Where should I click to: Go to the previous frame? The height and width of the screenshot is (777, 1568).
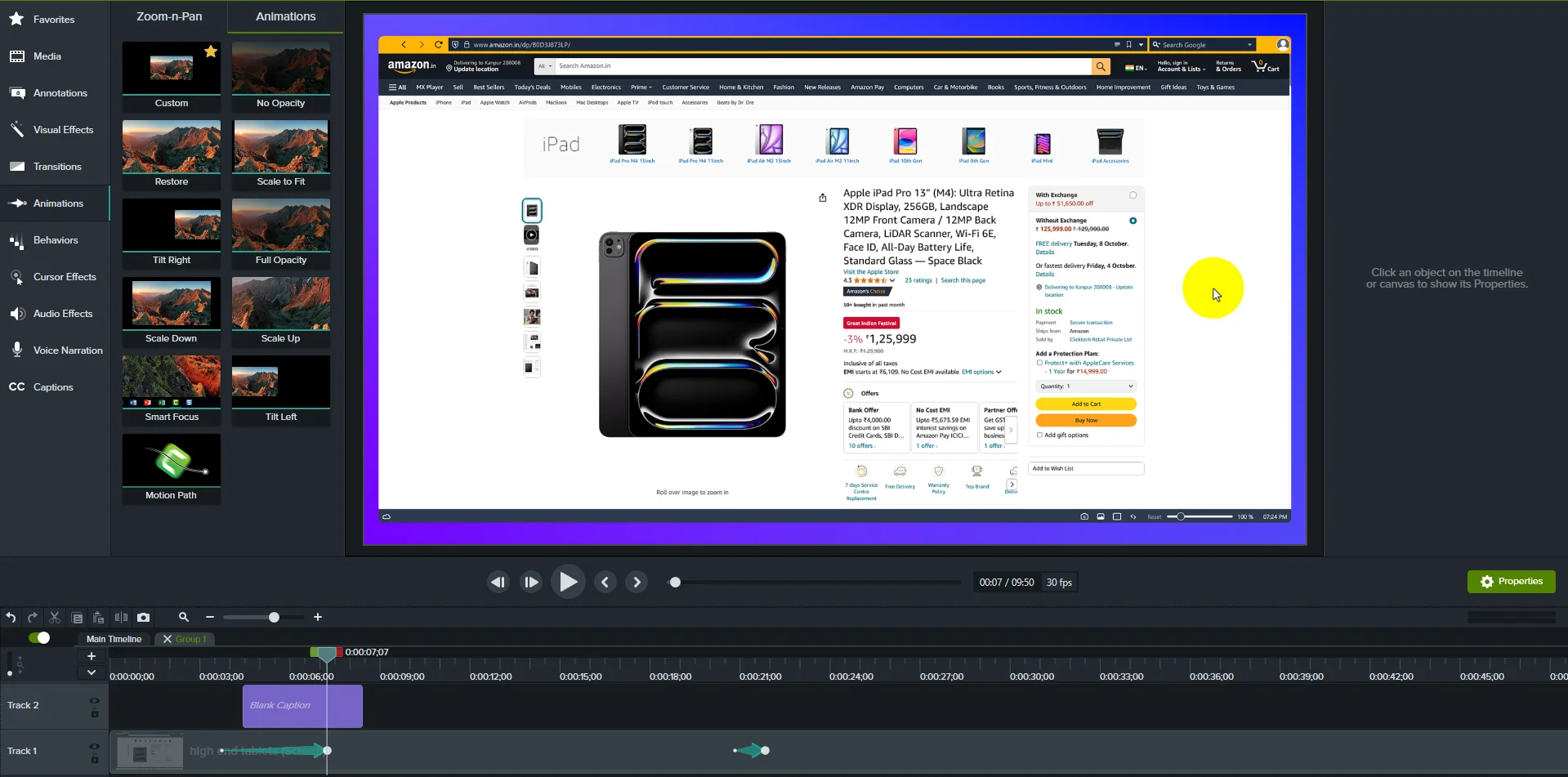click(x=498, y=582)
